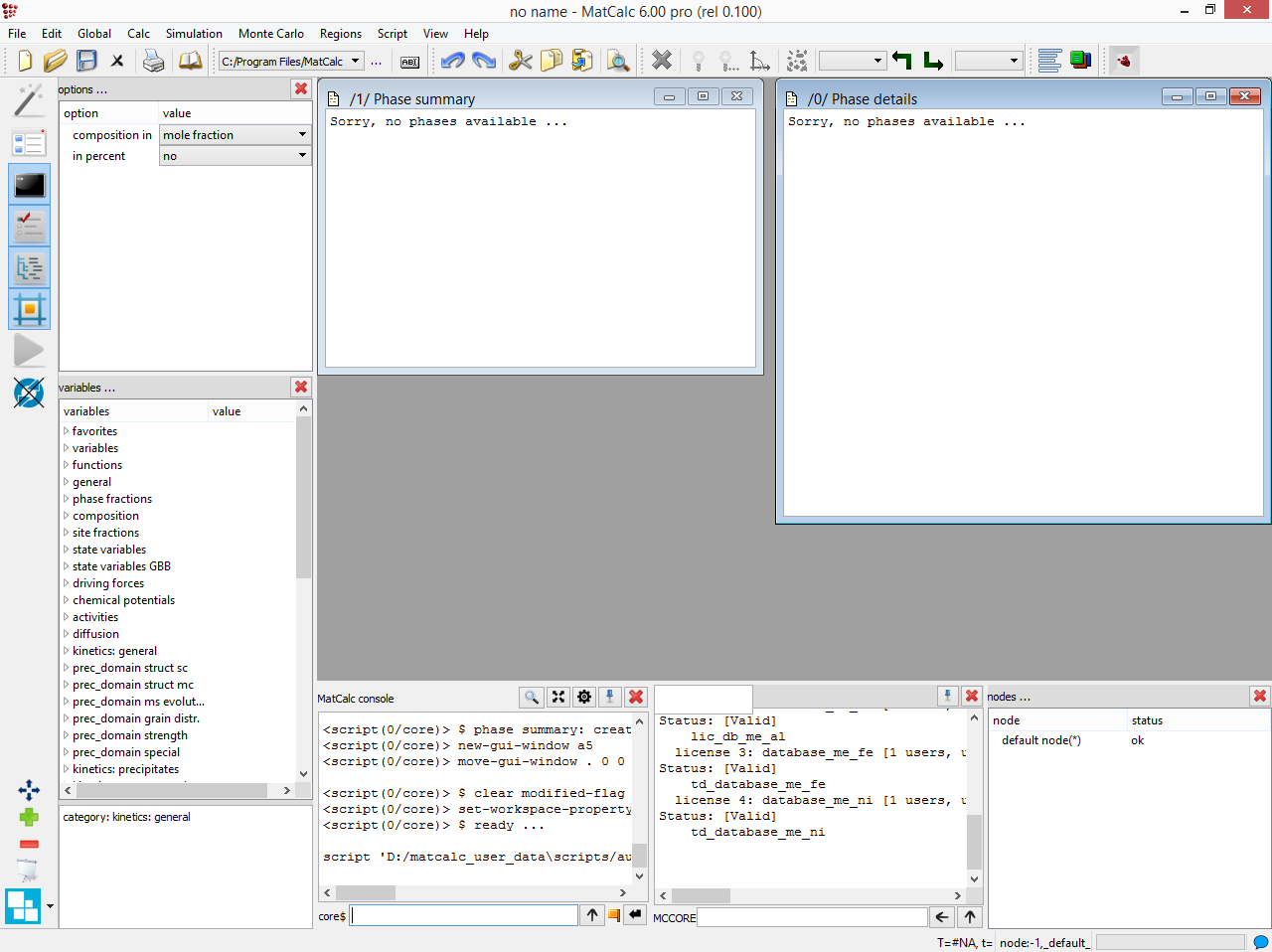Open the 'in percent' dropdown
This screenshot has width=1272, height=952.
click(236, 156)
